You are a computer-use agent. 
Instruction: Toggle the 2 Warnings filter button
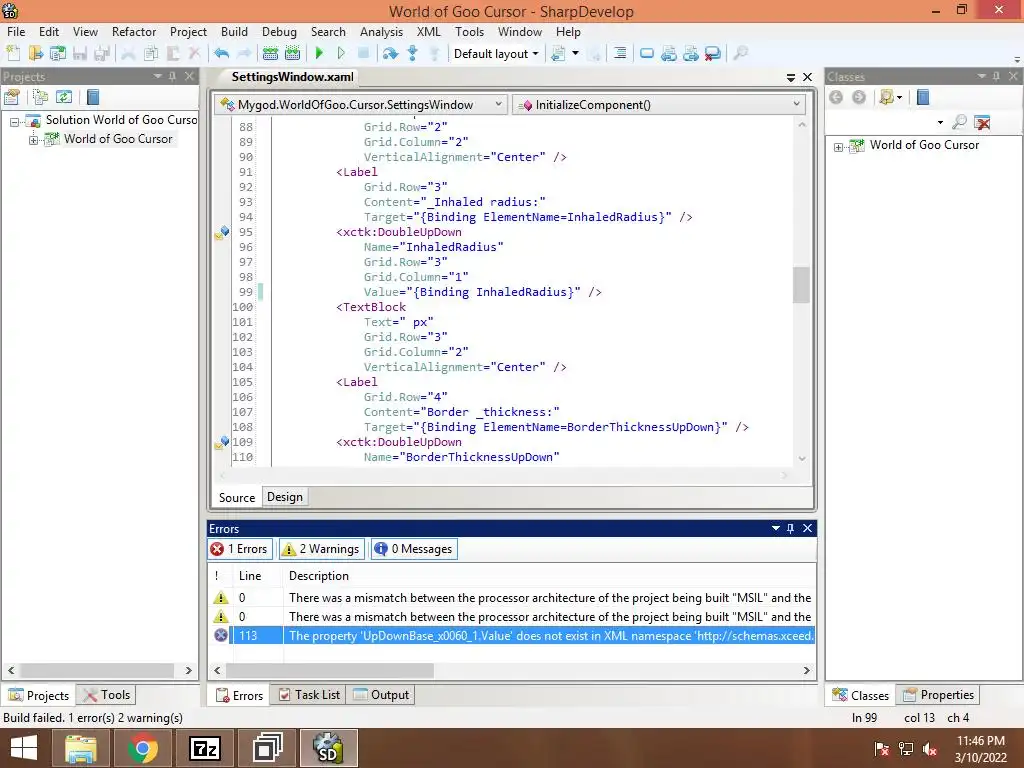(x=321, y=549)
